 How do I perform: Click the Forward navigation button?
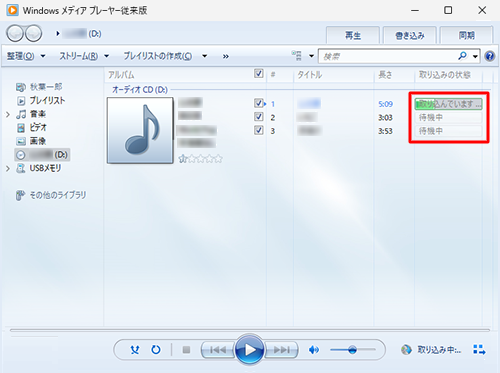point(34,33)
